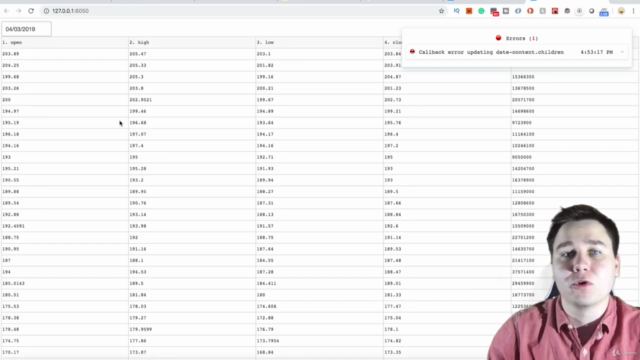The height and width of the screenshot is (360, 640).
Task: Open the Chrome profile avatar
Action: click(x=621, y=11)
